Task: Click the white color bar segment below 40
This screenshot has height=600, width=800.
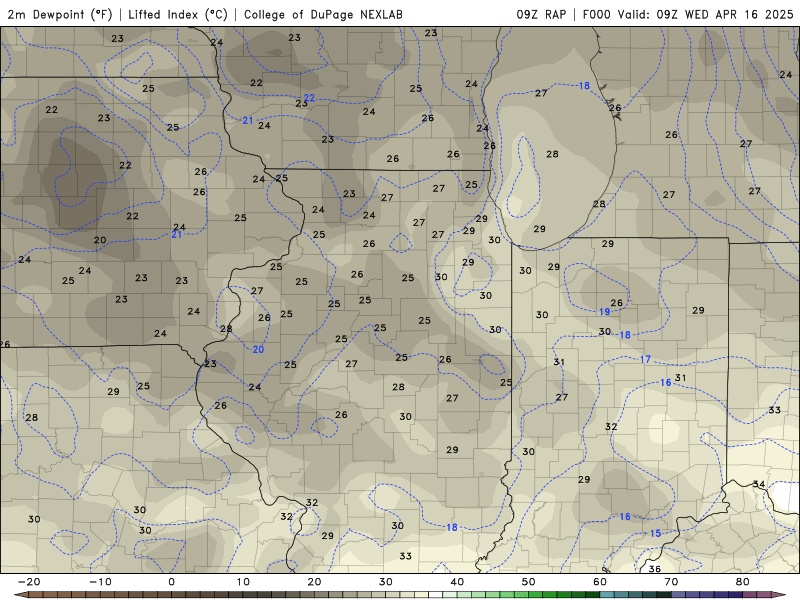Action: [x=436, y=595]
